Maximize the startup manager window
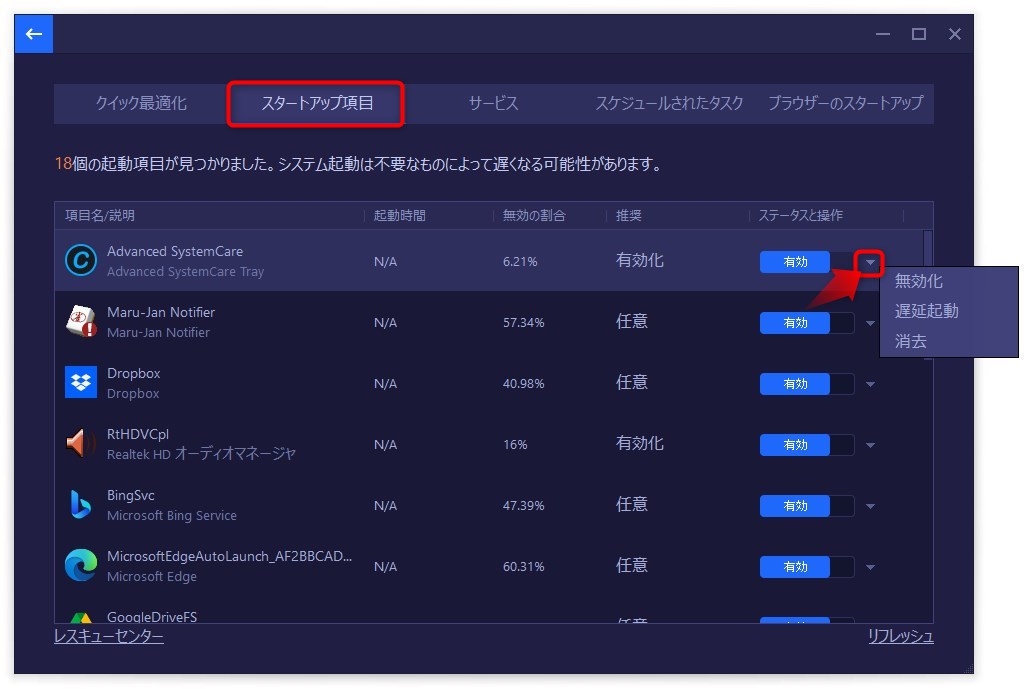The height and width of the screenshot is (689, 1034). (919, 34)
